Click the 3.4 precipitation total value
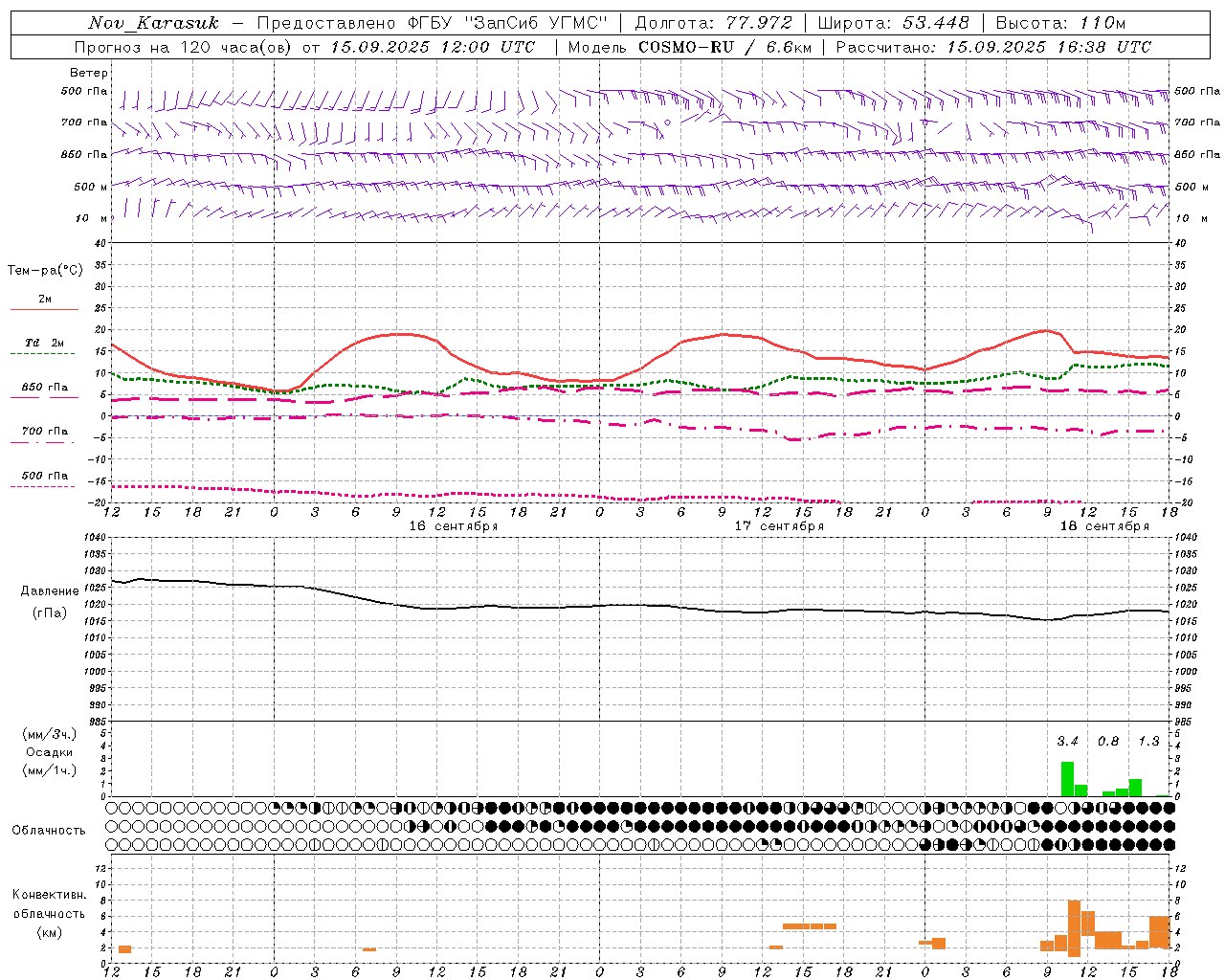The width and height of the screenshot is (1225, 980). pyautogui.click(x=1067, y=741)
